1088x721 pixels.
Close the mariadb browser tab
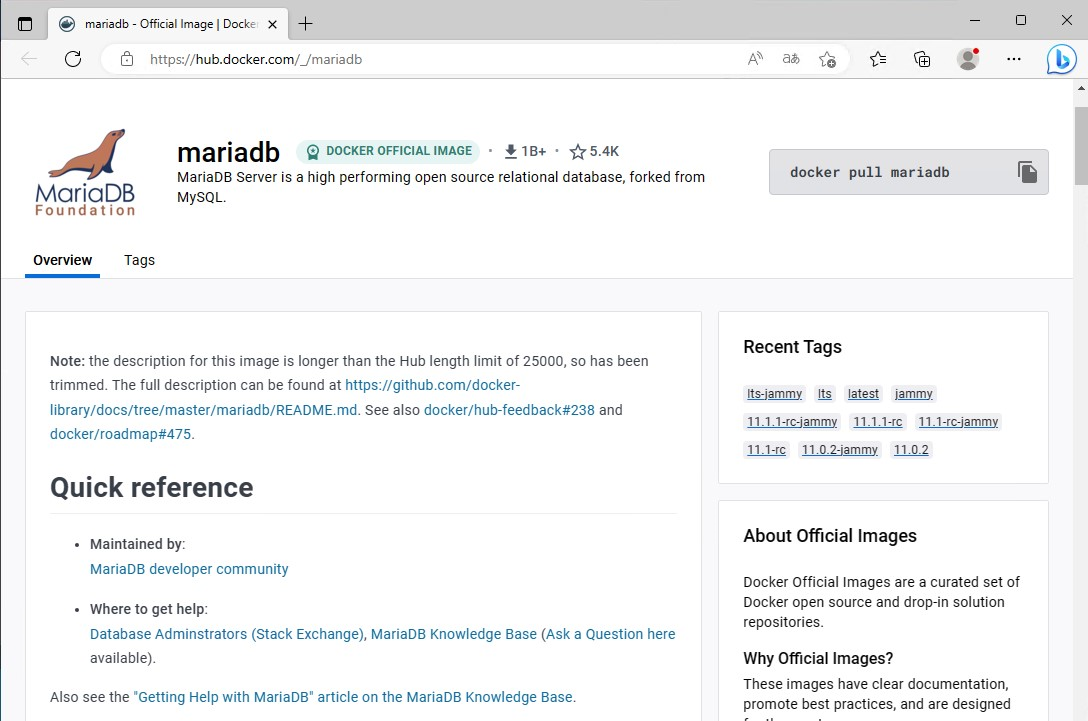pyautogui.click(x=273, y=24)
